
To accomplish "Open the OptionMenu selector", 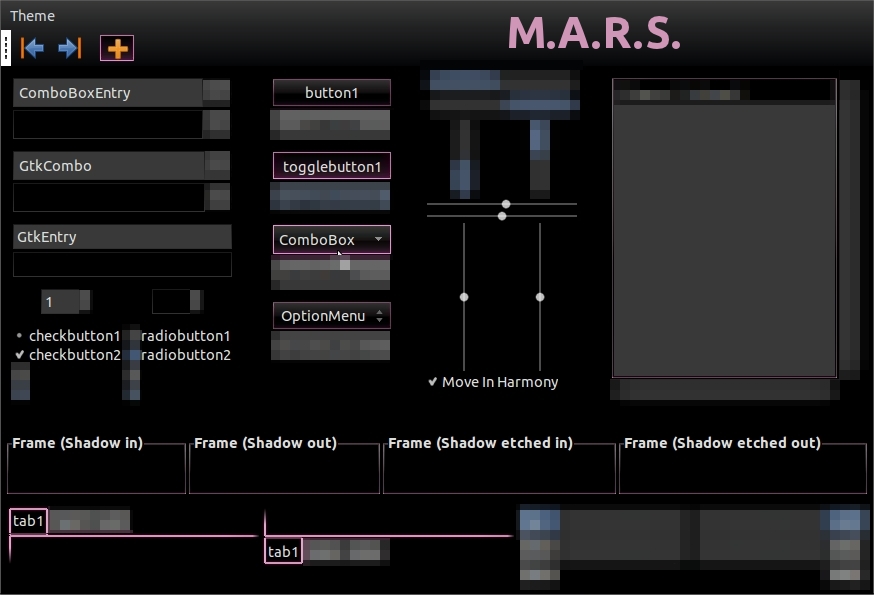I will 332,316.
